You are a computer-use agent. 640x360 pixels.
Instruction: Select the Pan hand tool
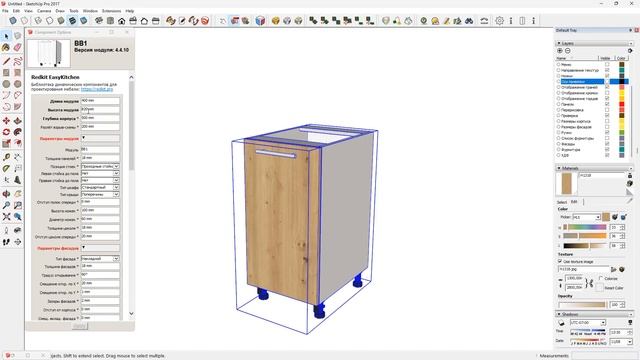(x=18, y=194)
